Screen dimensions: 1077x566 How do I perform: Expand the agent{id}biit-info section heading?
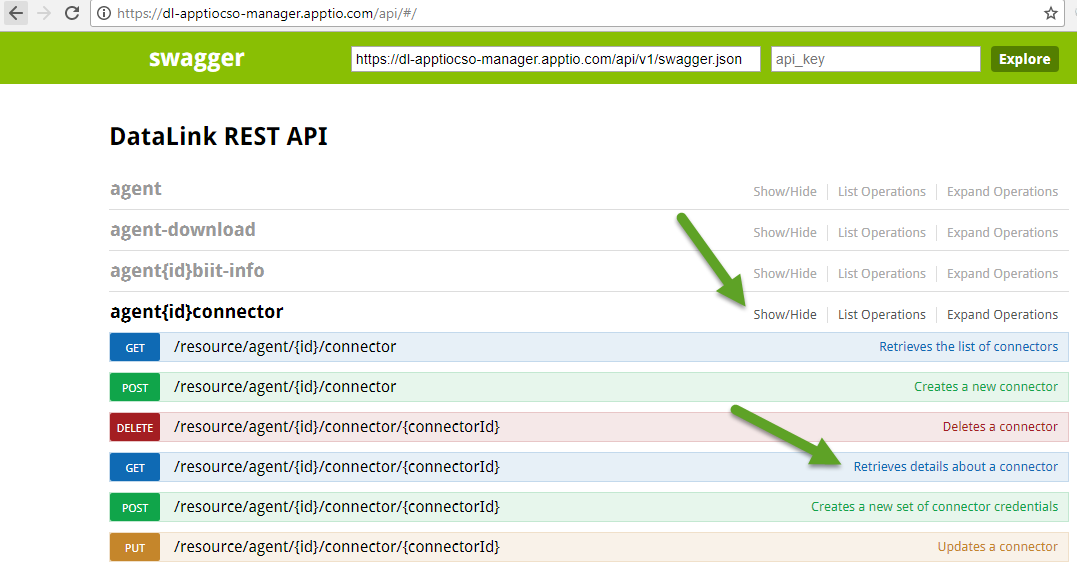point(187,271)
